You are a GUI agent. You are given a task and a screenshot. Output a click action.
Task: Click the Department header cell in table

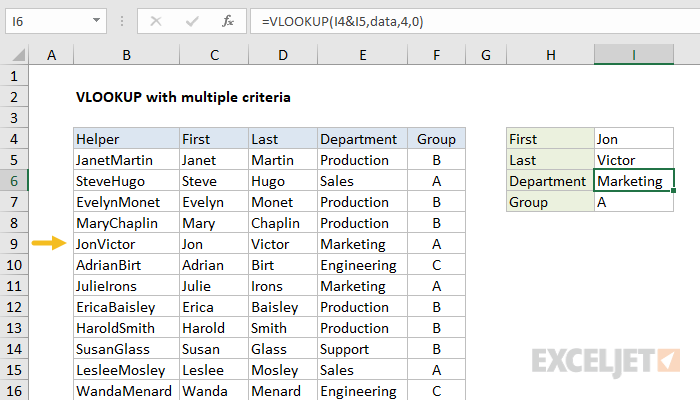pyautogui.click(x=362, y=139)
